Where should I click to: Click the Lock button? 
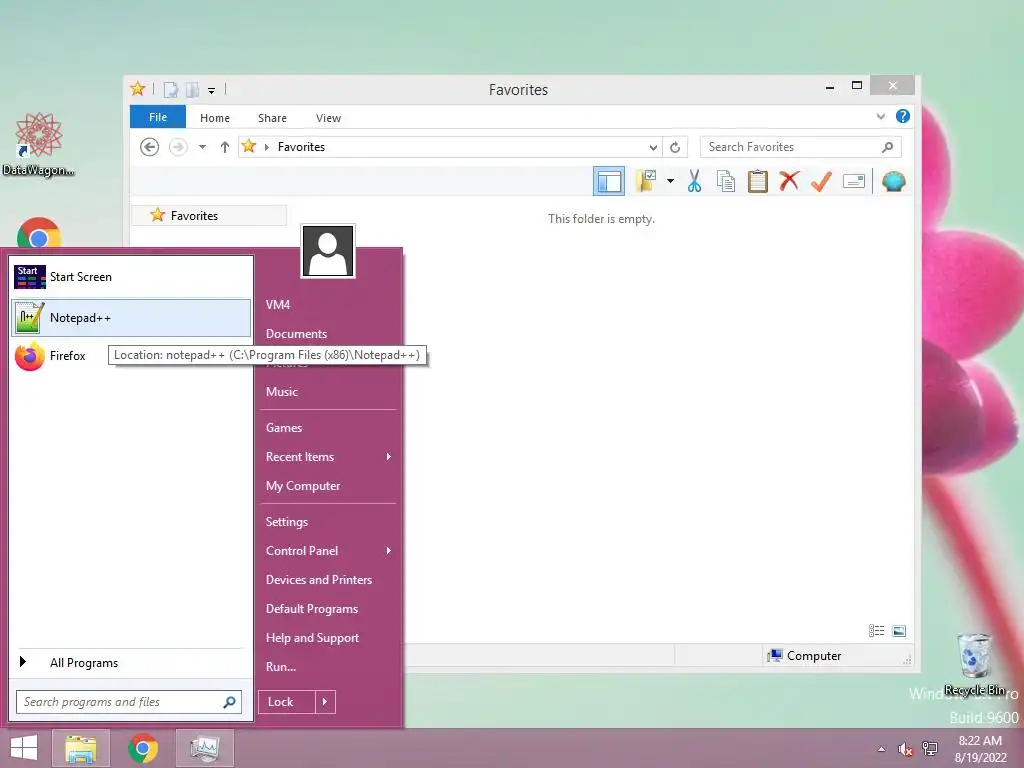click(287, 702)
